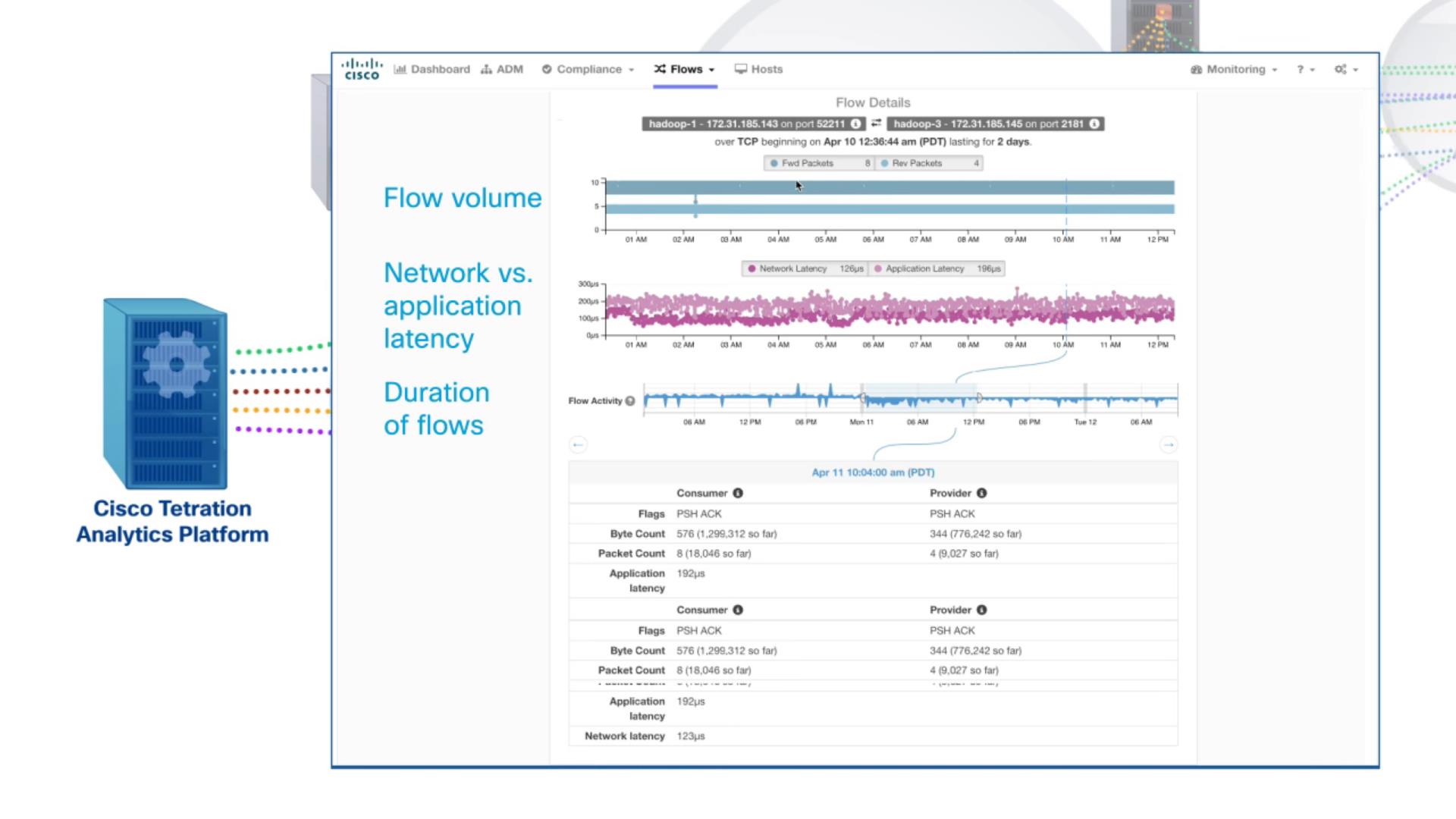This screenshot has width=1456, height=819.
Task: Click info icon next to first Consumer
Action: [738, 493]
